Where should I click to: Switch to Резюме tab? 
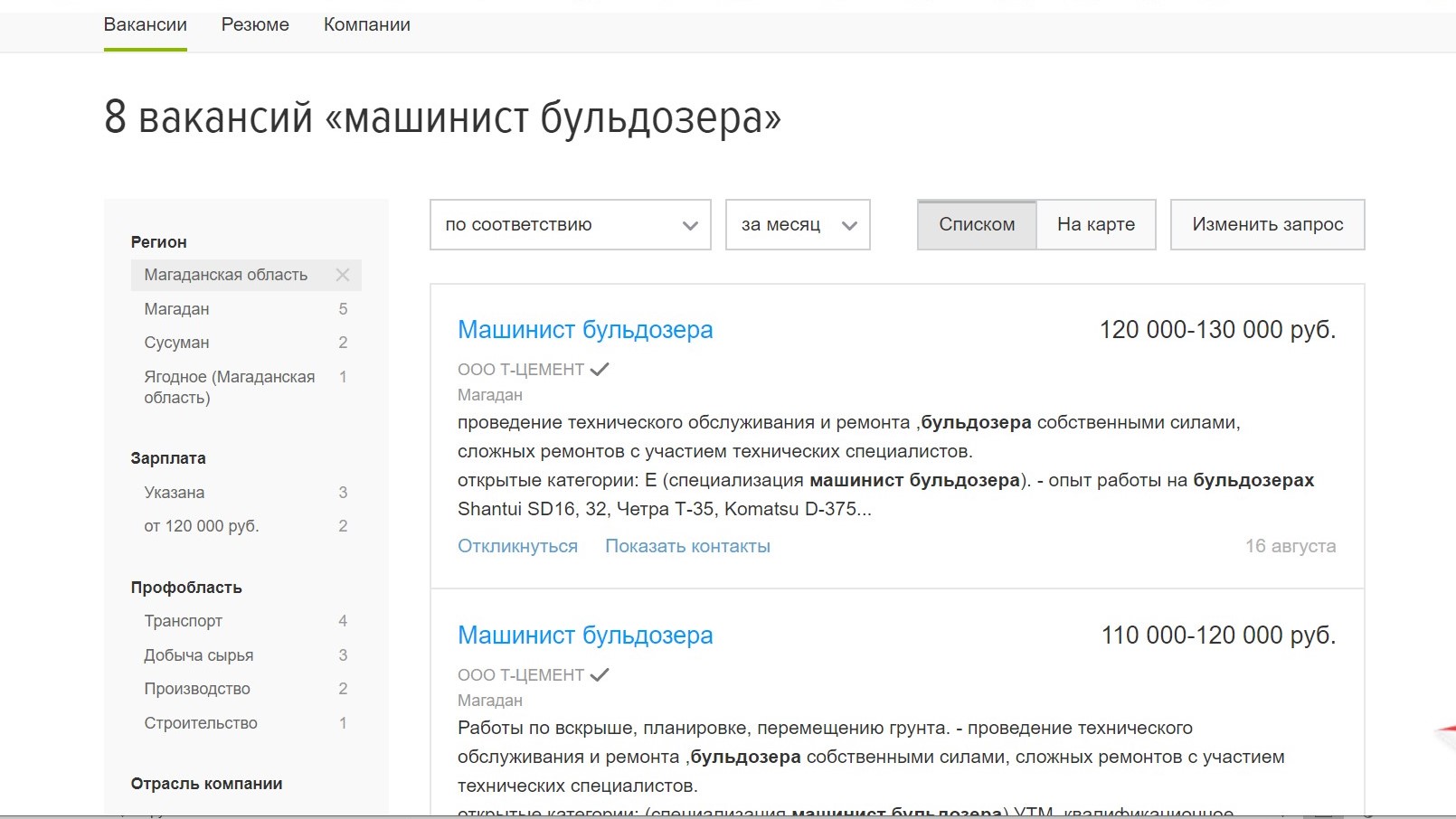coord(255,25)
